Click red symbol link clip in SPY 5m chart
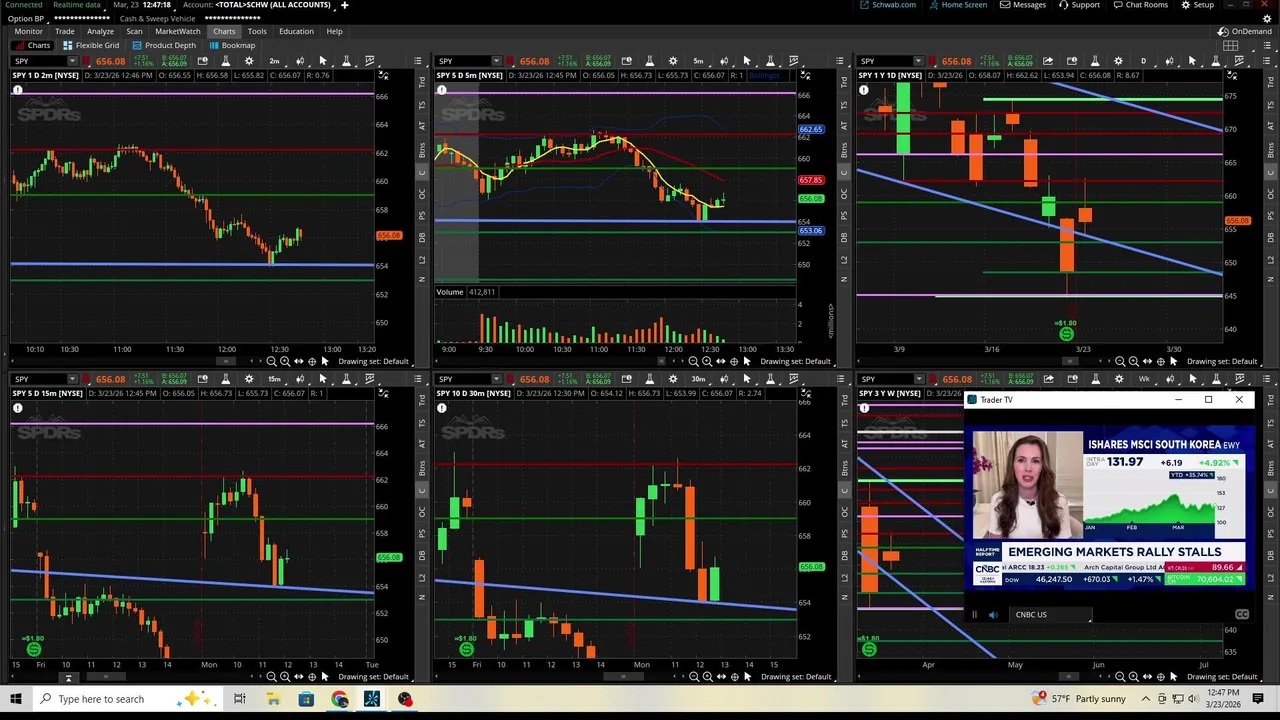Screen dimensions: 1280x720 [510, 61]
